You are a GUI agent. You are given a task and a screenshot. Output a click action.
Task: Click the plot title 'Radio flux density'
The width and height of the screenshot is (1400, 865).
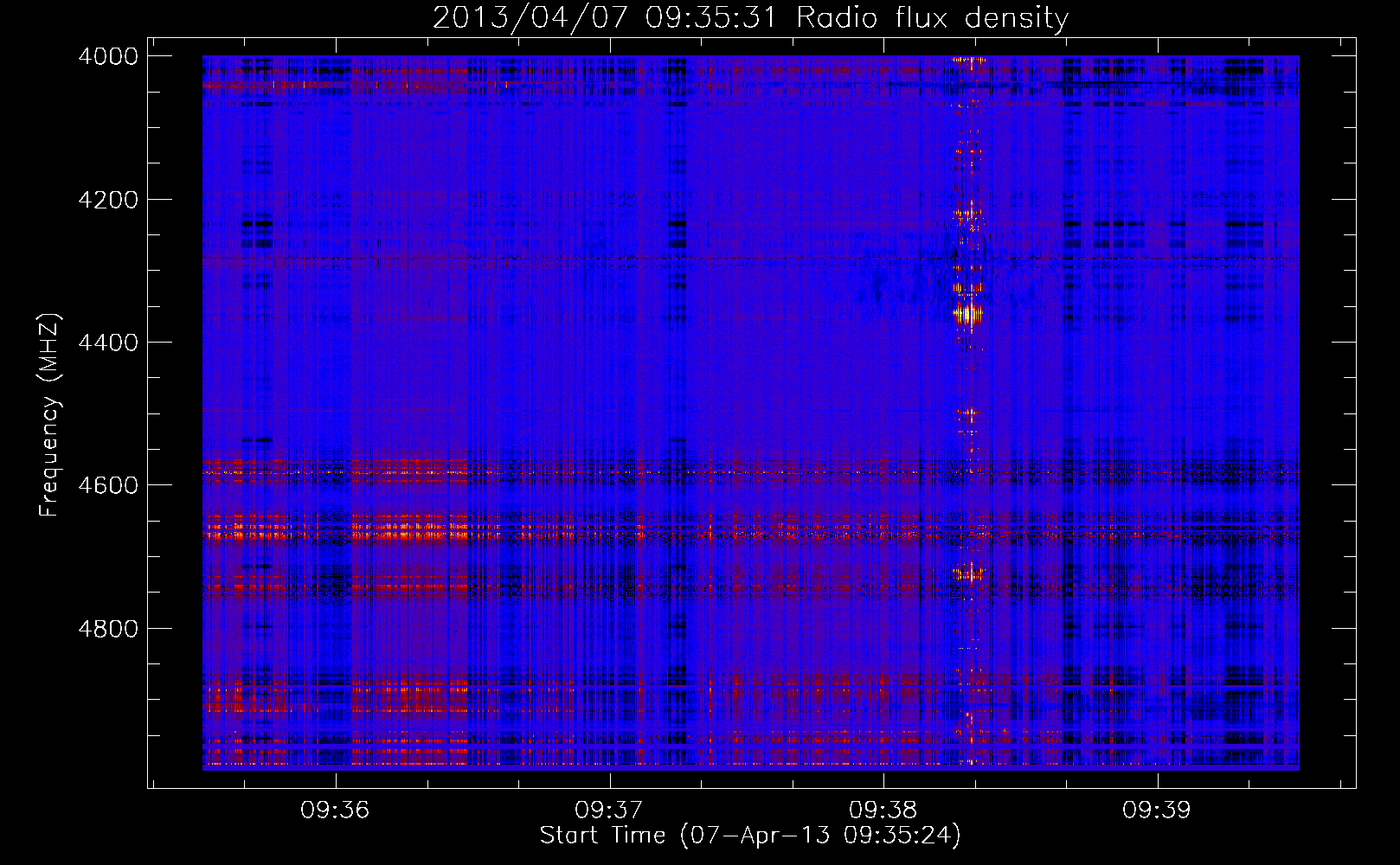pyautogui.click(x=750, y=17)
